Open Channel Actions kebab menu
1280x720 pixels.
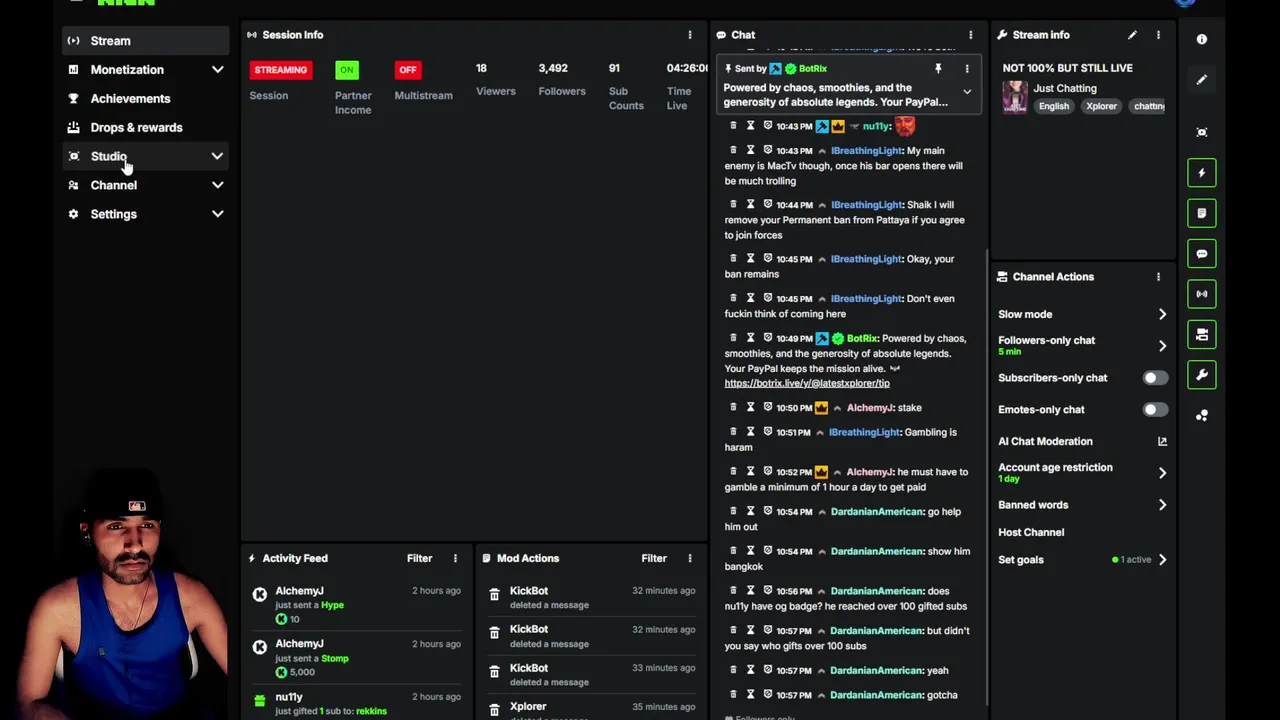point(1158,277)
